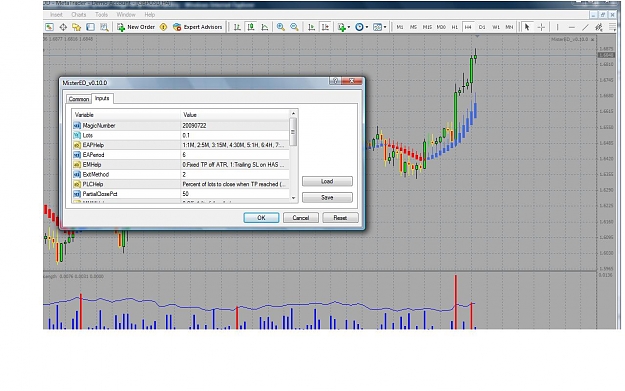Screen dimensions: 625x391
Task: Click the inputs list scroll up arrow
Action: (x=293, y=114)
